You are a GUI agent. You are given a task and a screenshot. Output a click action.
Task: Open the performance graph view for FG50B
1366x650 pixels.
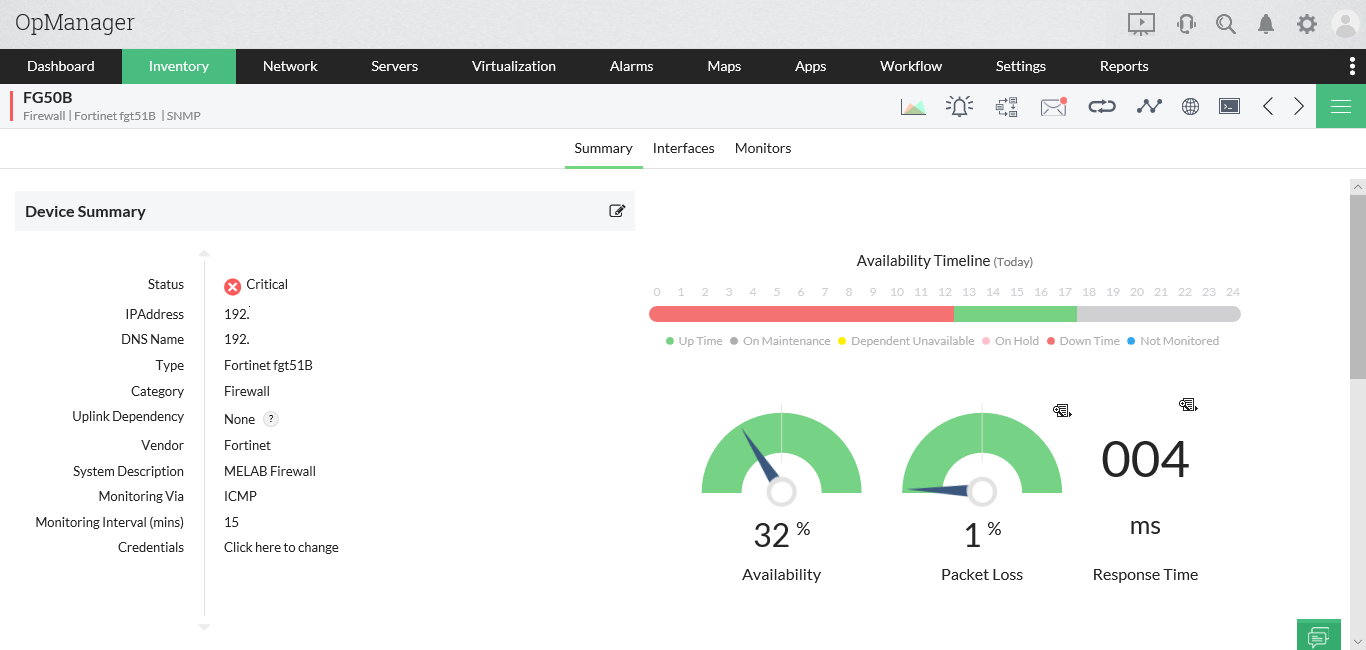913,105
